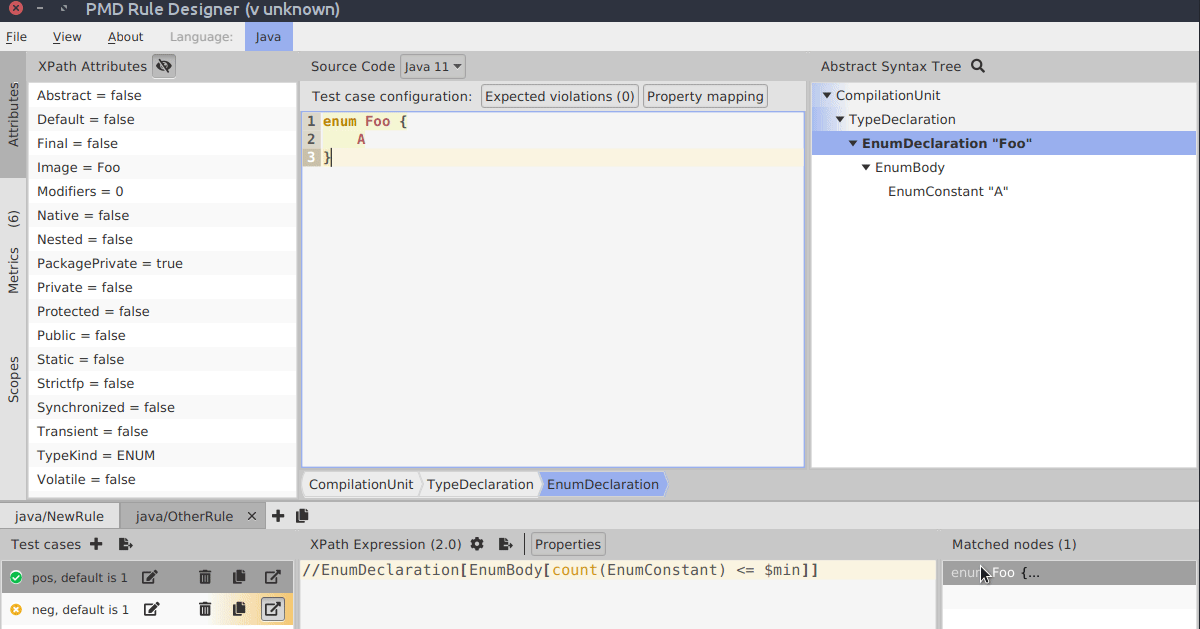Click the Expected violations (0) button

pyautogui.click(x=560, y=96)
